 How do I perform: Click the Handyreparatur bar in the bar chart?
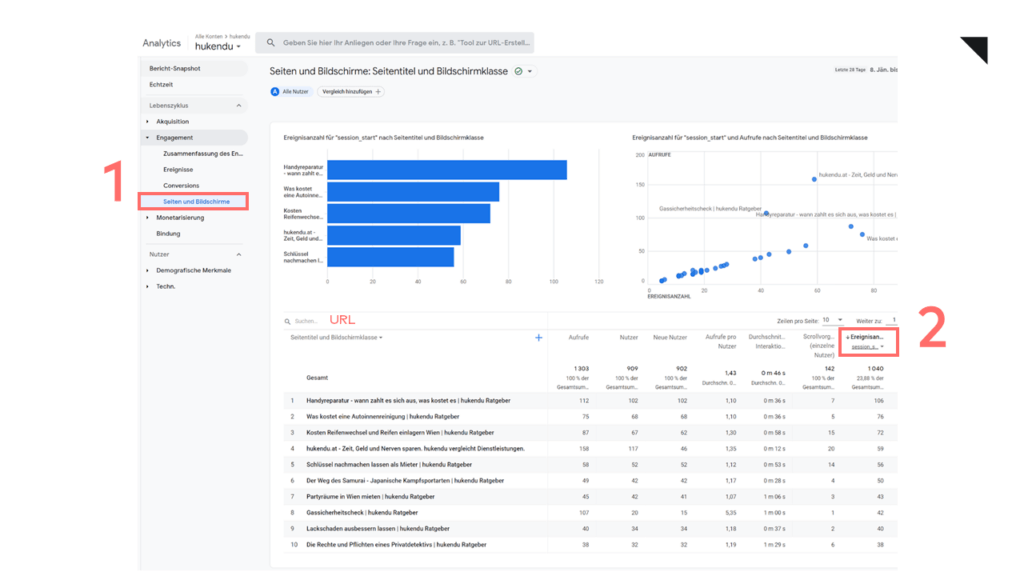coord(447,170)
